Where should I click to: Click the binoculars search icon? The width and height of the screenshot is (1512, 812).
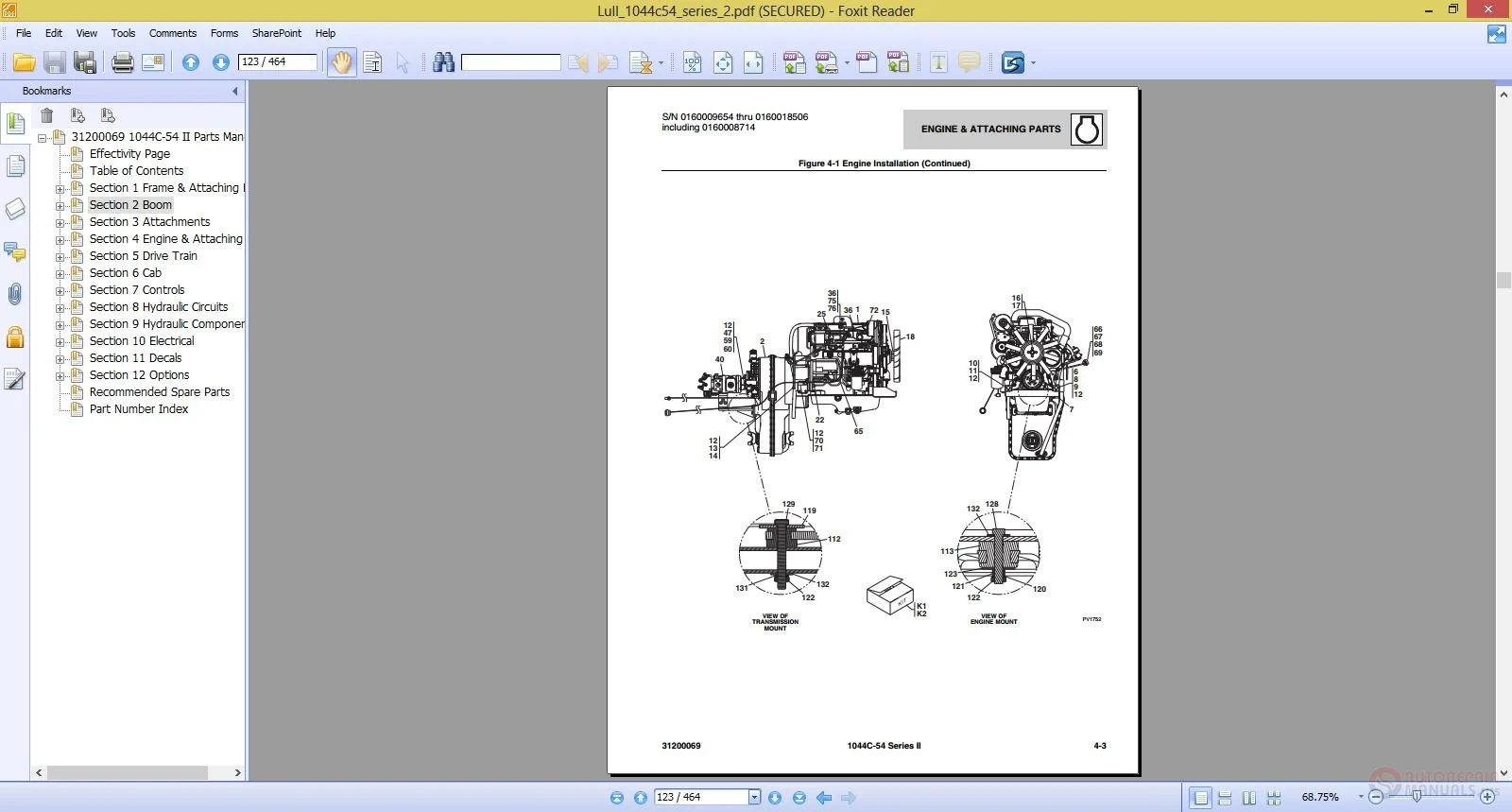point(443,63)
